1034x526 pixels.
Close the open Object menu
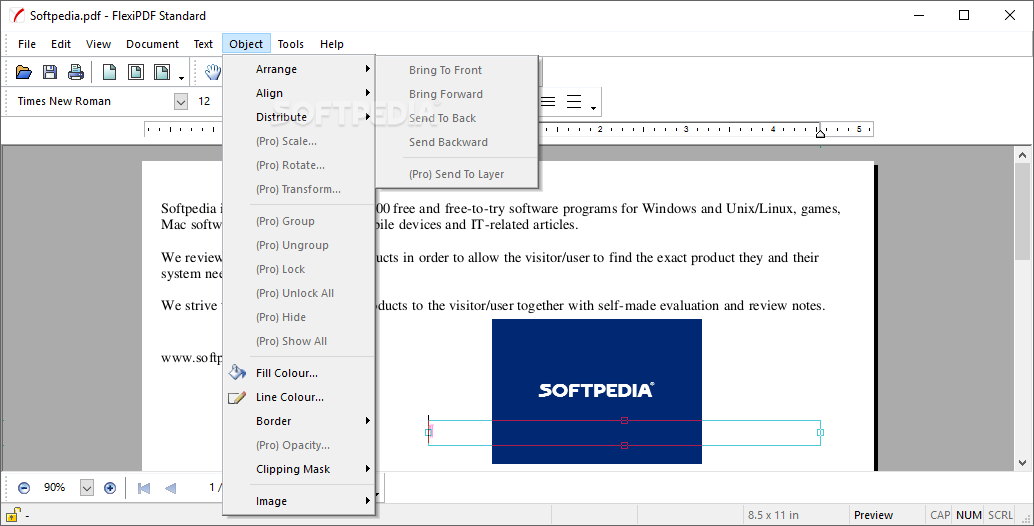(x=246, y=44)
